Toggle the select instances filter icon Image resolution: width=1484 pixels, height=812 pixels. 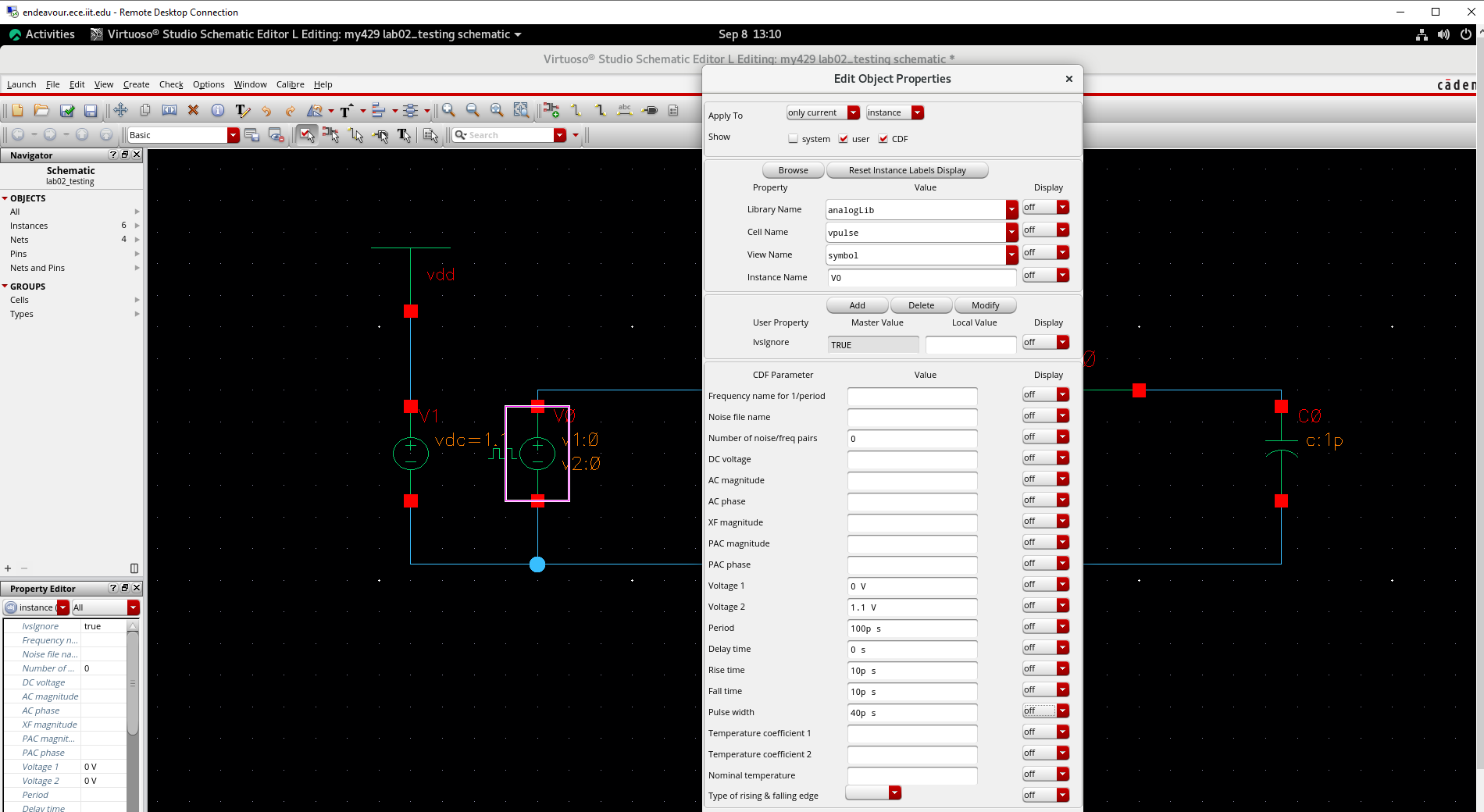pos(331,135)
